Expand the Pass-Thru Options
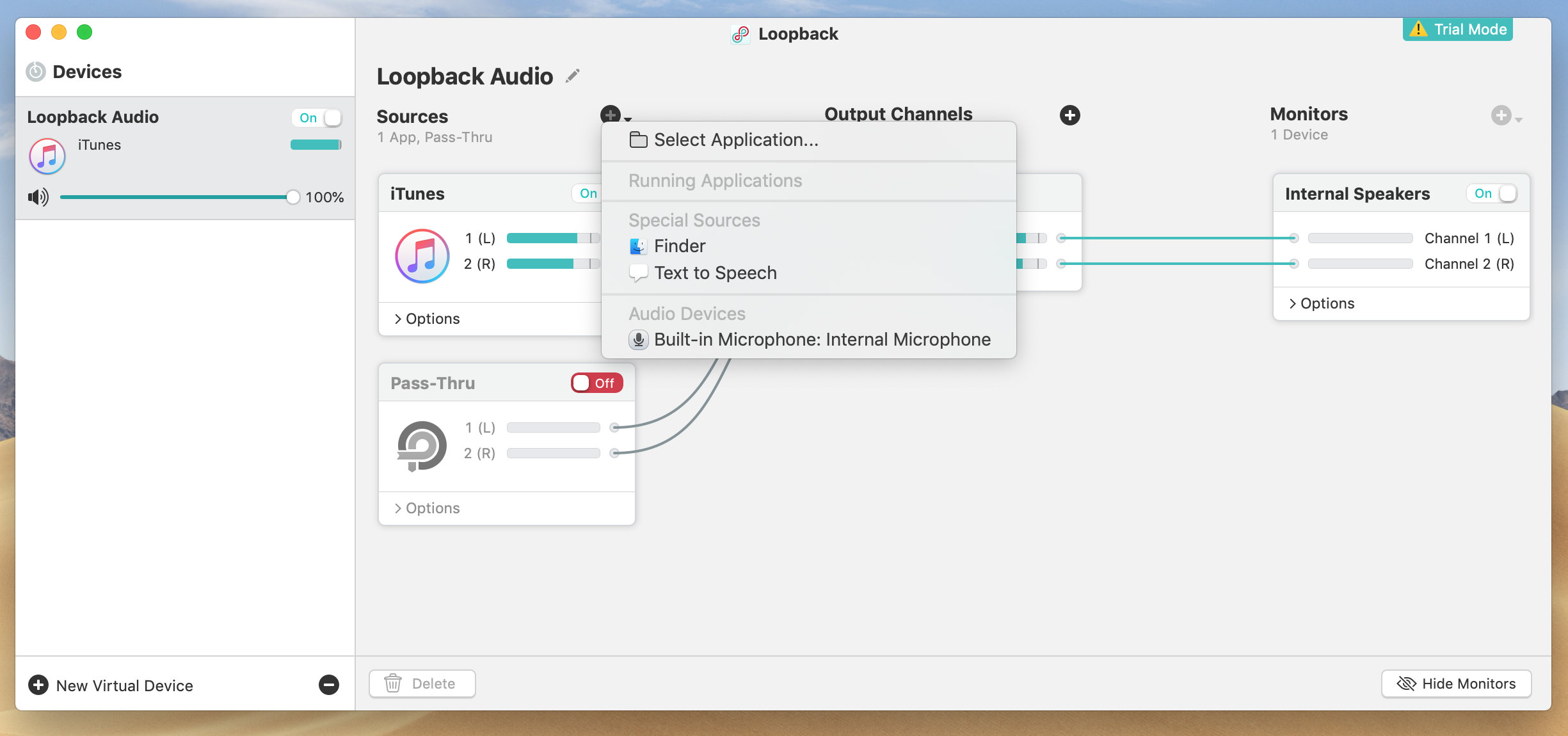The width and height of the screenshot is (1568, 736). 427,508
